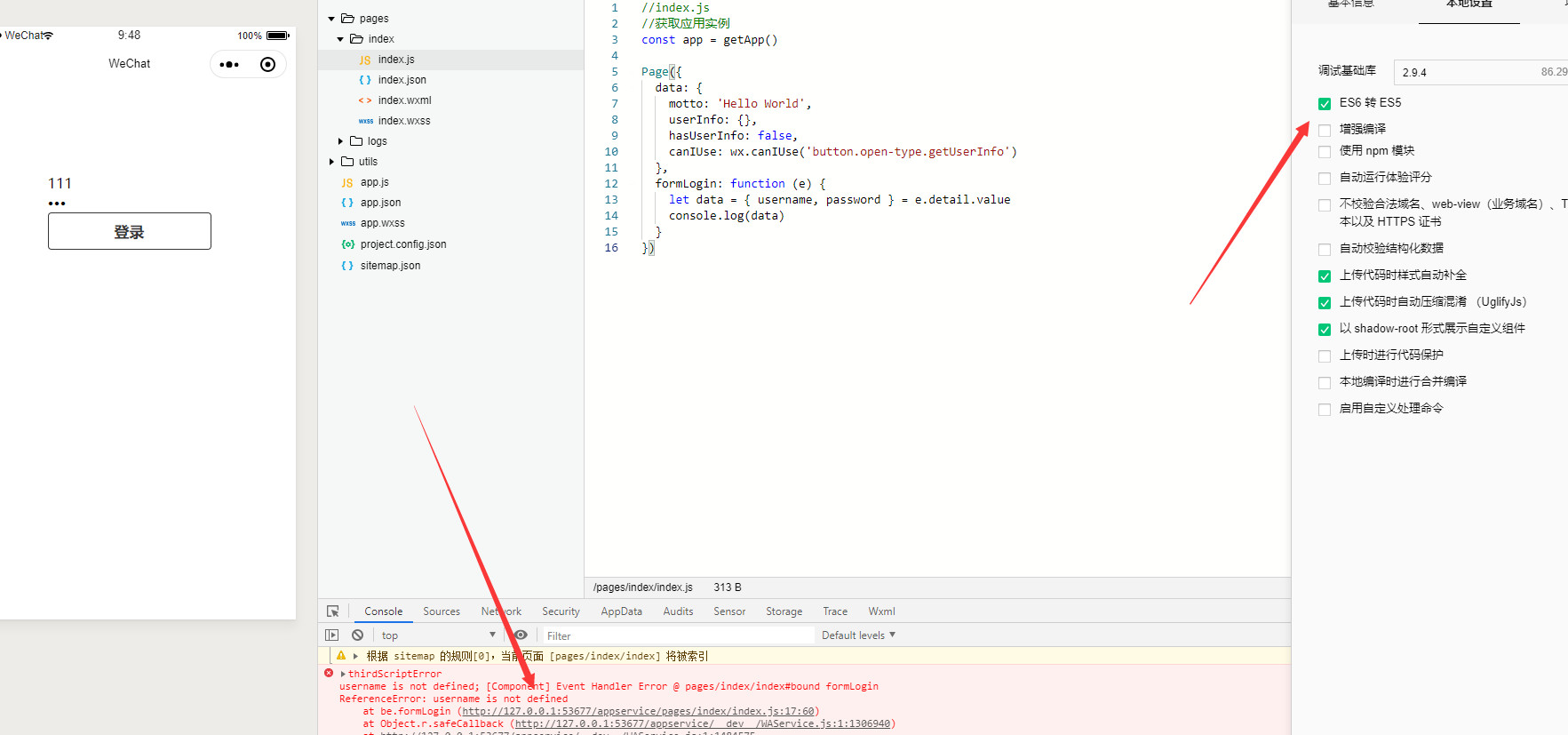1568x735 pixels.
Task: Open the Default levels dropdown
Action: (858, 635)
